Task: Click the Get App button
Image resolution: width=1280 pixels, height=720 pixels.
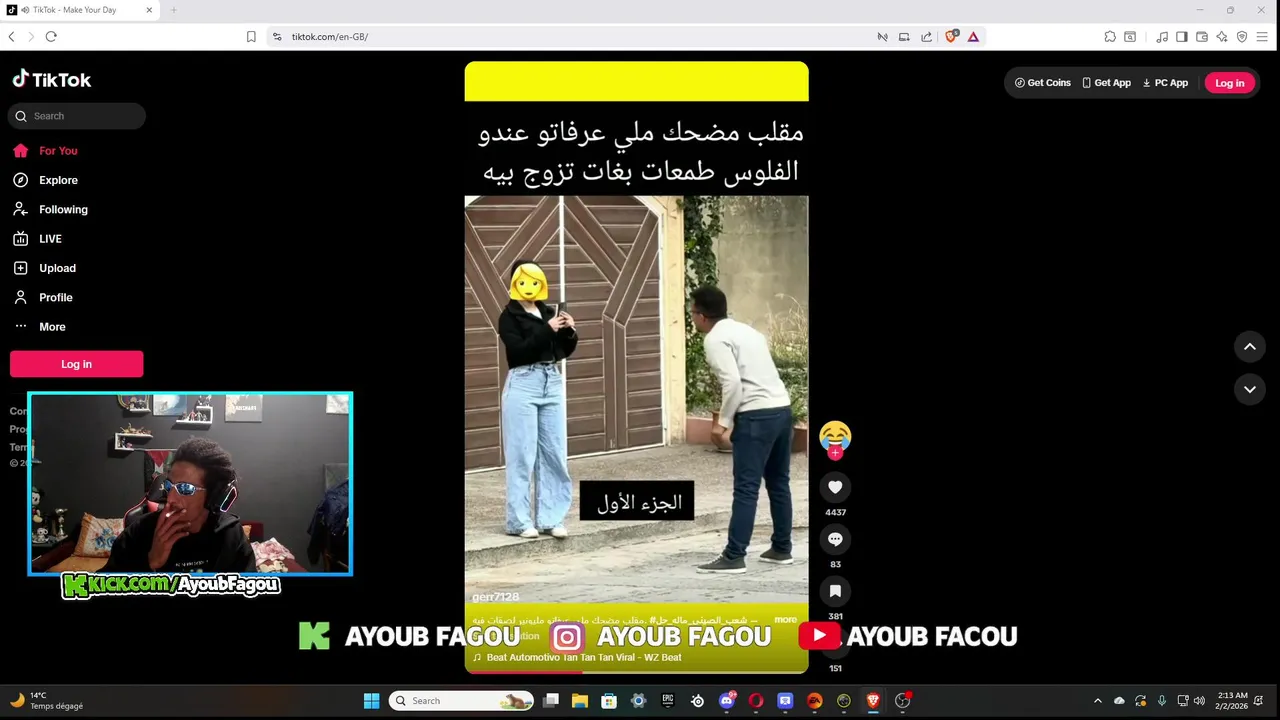Action: pos(1106,83)
